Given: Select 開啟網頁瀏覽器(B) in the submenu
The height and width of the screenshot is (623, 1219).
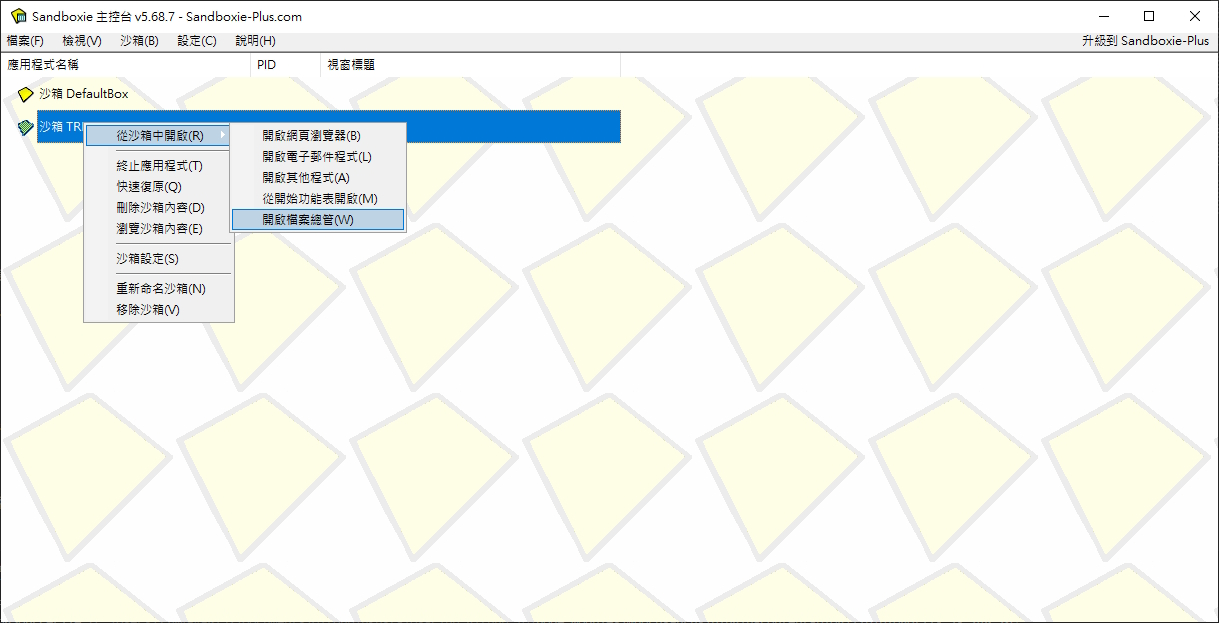Looking at the screenshot, I should [x=317, y=135].
